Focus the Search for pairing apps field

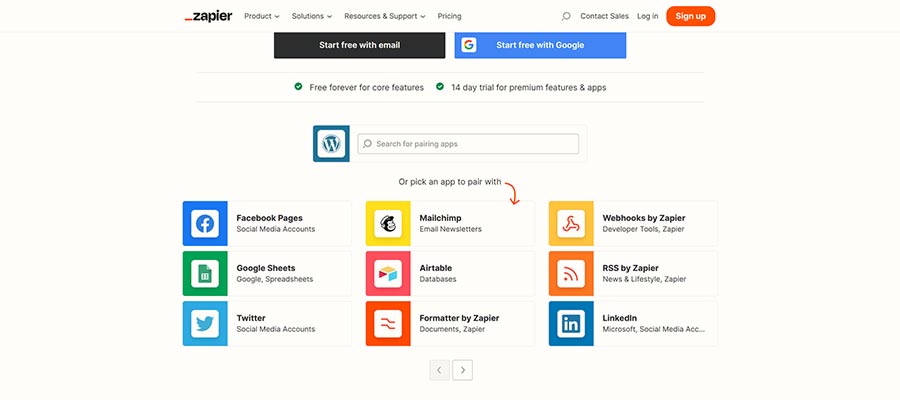tap(468, 144)
